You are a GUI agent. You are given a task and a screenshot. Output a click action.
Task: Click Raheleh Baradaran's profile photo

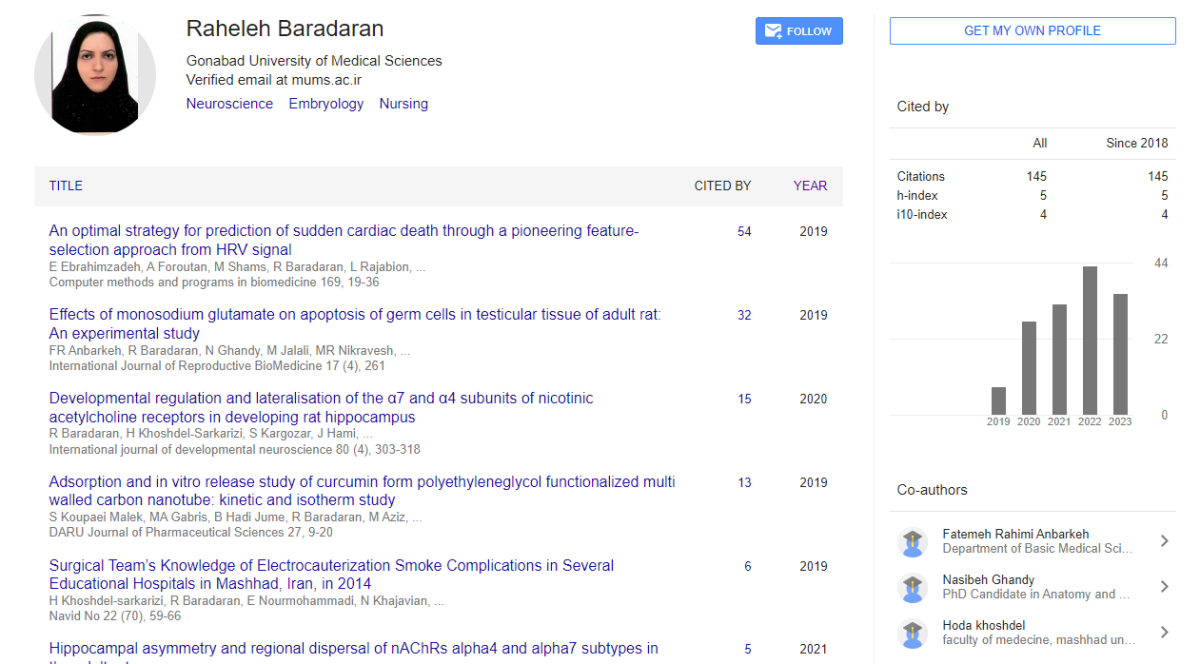[x=95, y=75]
